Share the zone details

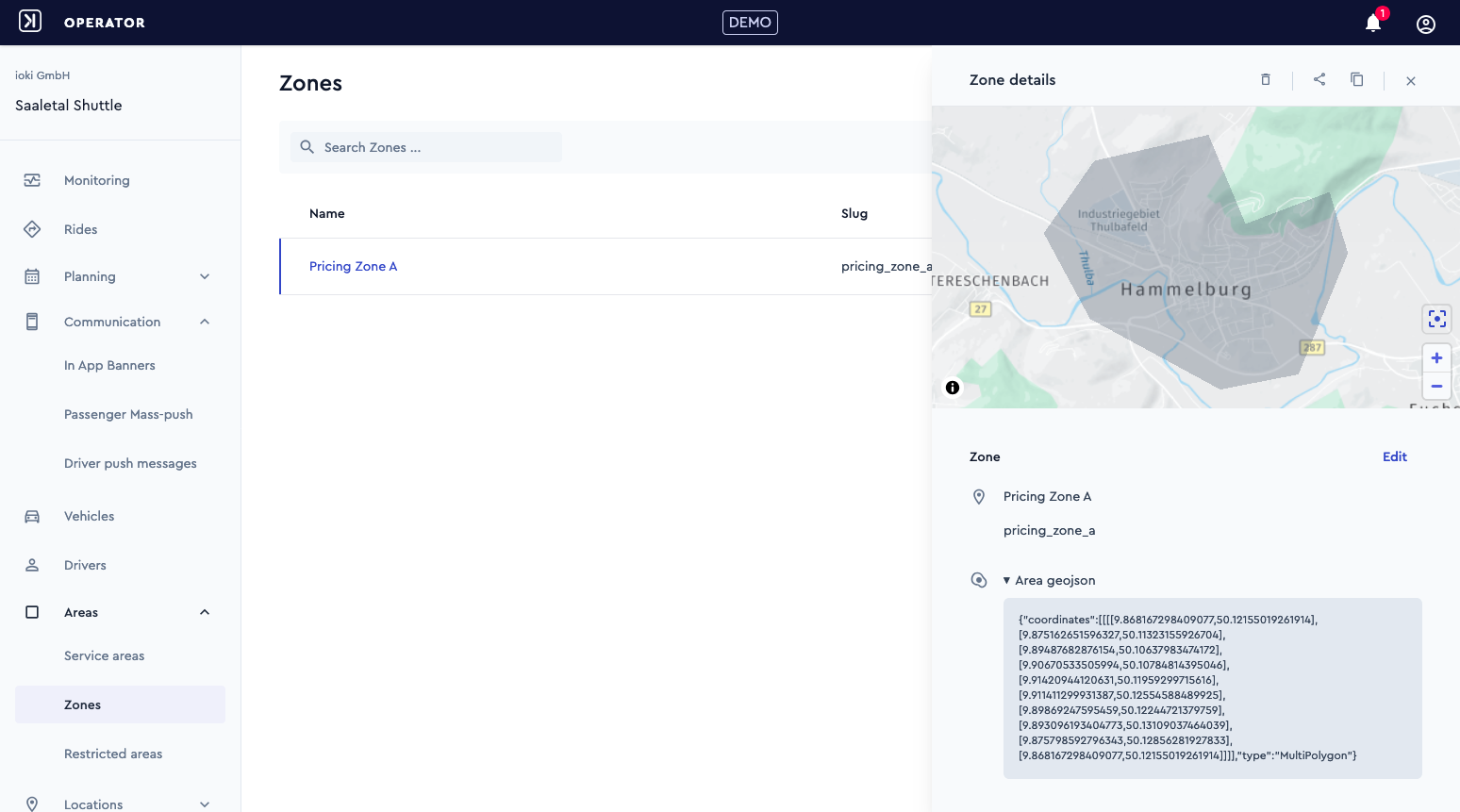click(1319, 80)
